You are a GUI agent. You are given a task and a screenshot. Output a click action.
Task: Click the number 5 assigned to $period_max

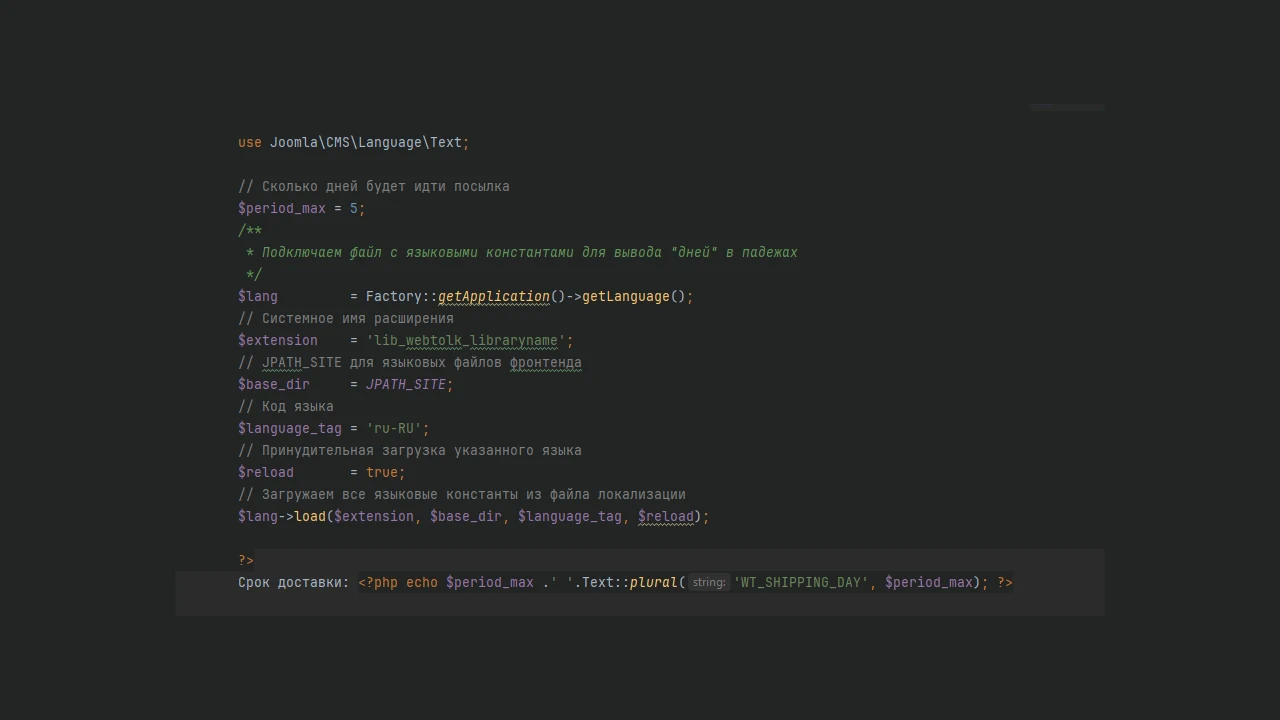click(354, 208)
